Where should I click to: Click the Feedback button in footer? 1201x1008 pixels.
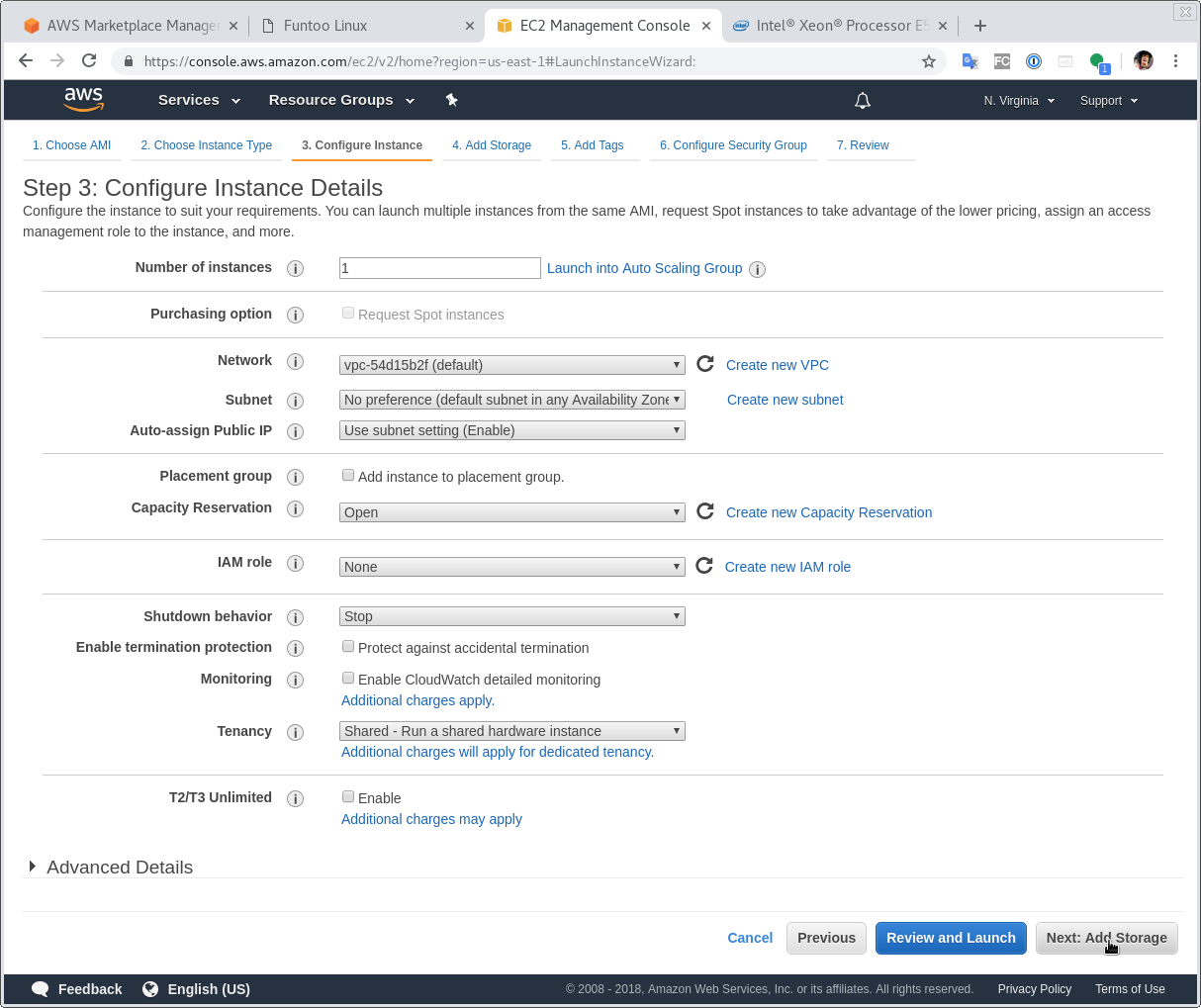coord(77,989)
